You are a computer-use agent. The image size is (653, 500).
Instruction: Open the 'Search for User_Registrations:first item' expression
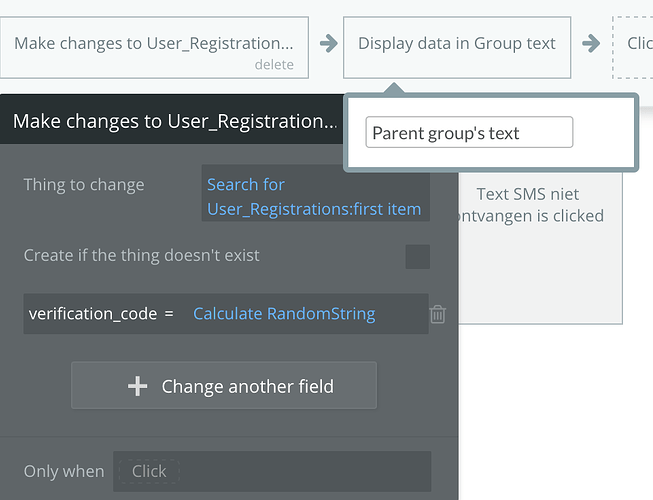coord(314,197)
